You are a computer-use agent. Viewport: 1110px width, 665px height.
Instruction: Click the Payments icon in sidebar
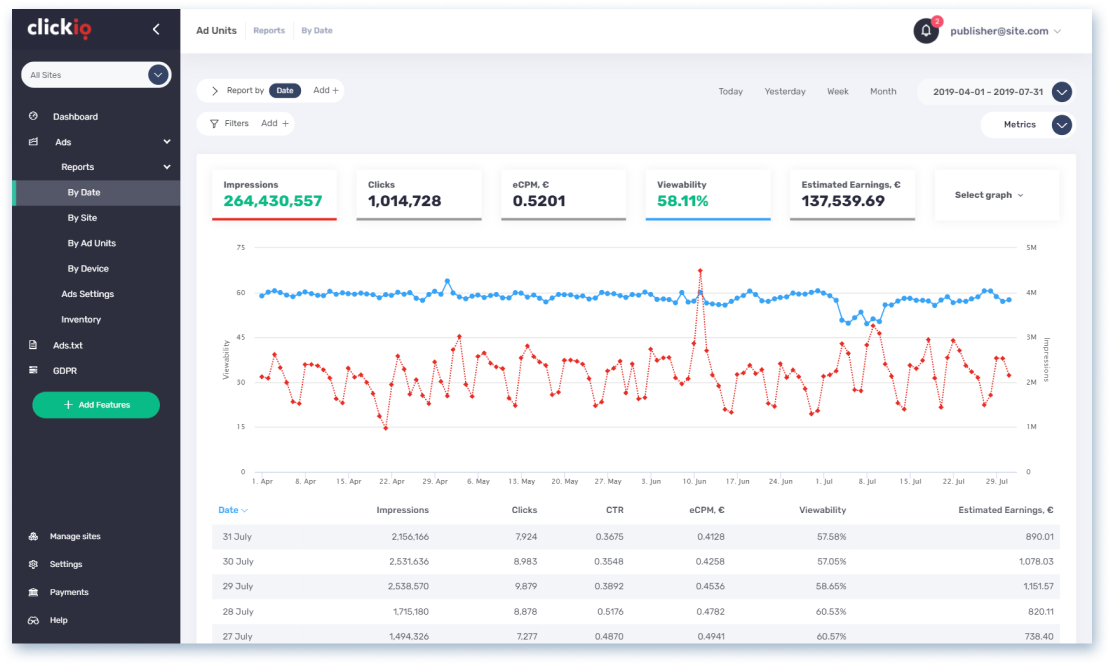[34, 592]
